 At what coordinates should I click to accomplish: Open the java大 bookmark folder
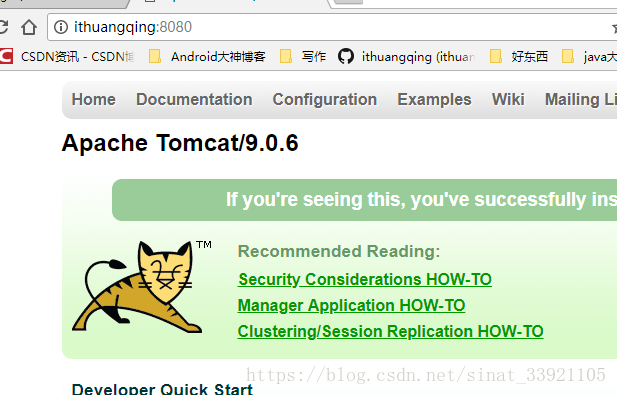click(x=589, y=57)
